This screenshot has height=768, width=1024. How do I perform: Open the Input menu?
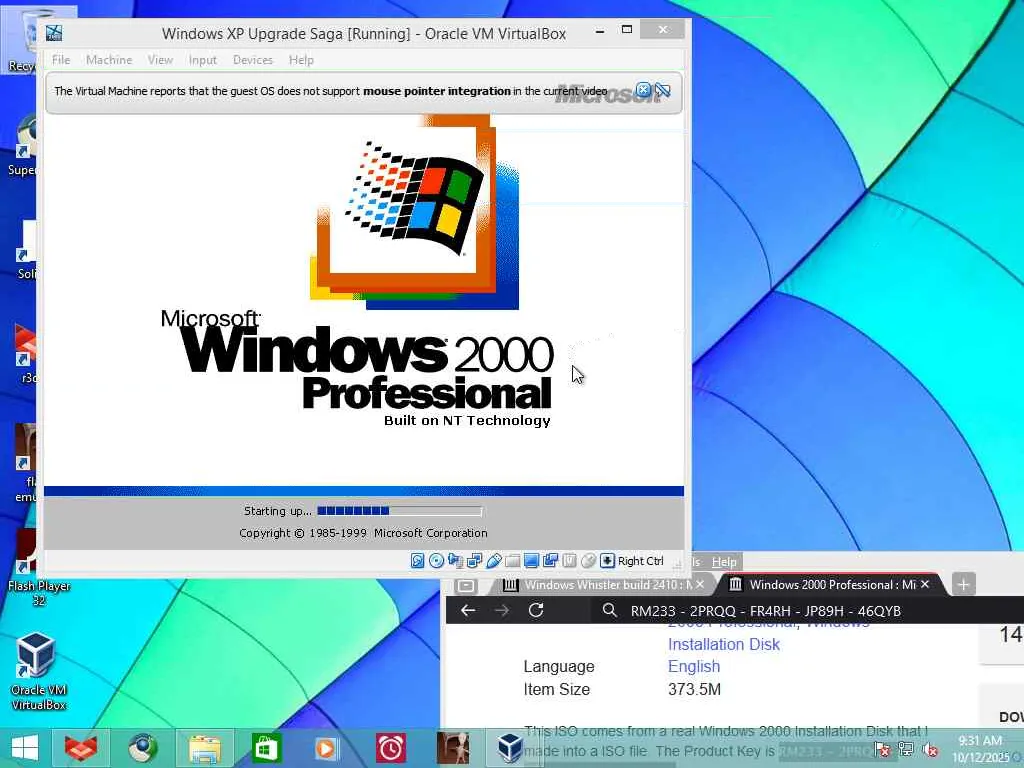[202, 59]
